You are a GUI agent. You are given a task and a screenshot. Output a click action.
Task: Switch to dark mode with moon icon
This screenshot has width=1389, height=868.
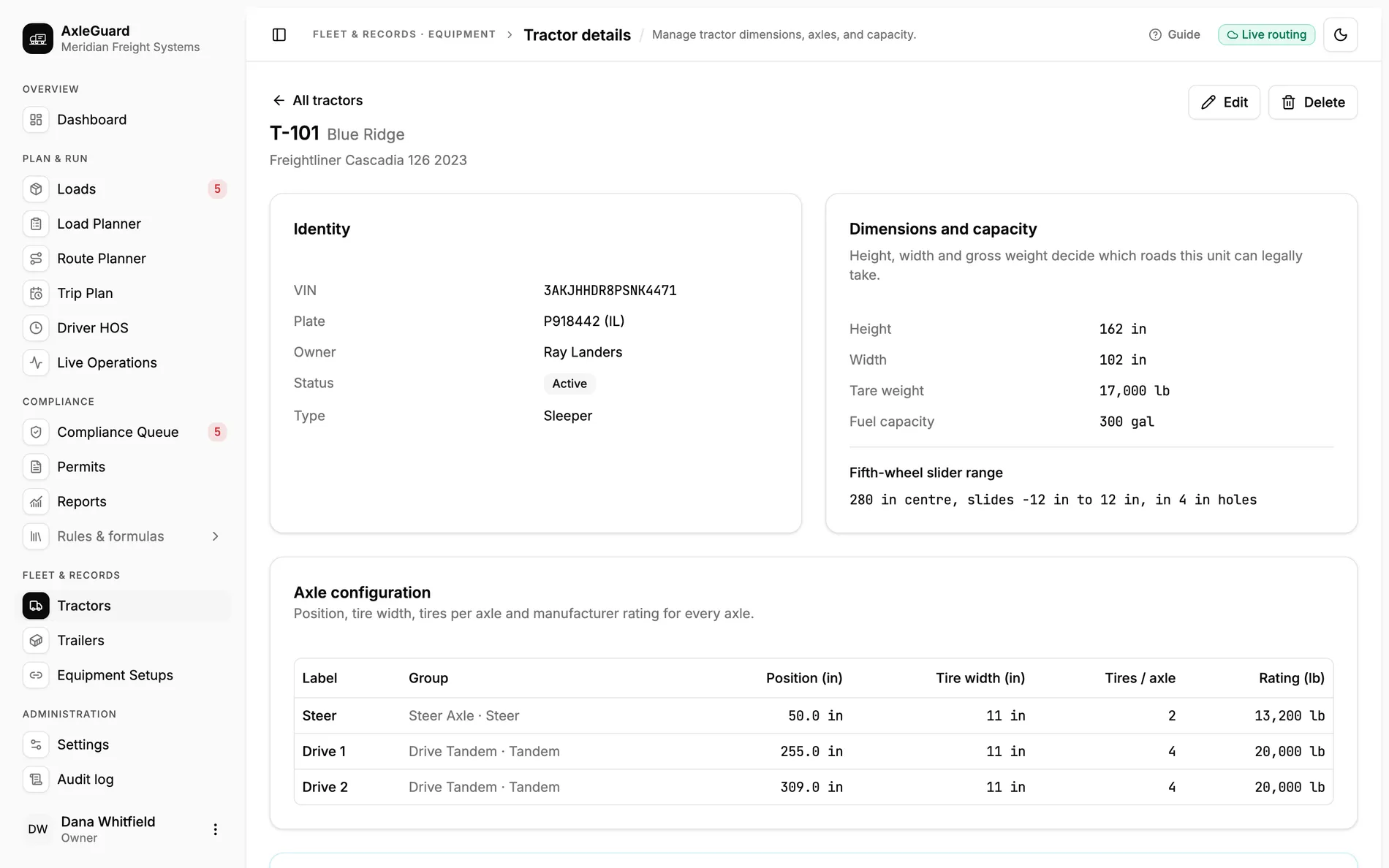[x=1340, y=34]
